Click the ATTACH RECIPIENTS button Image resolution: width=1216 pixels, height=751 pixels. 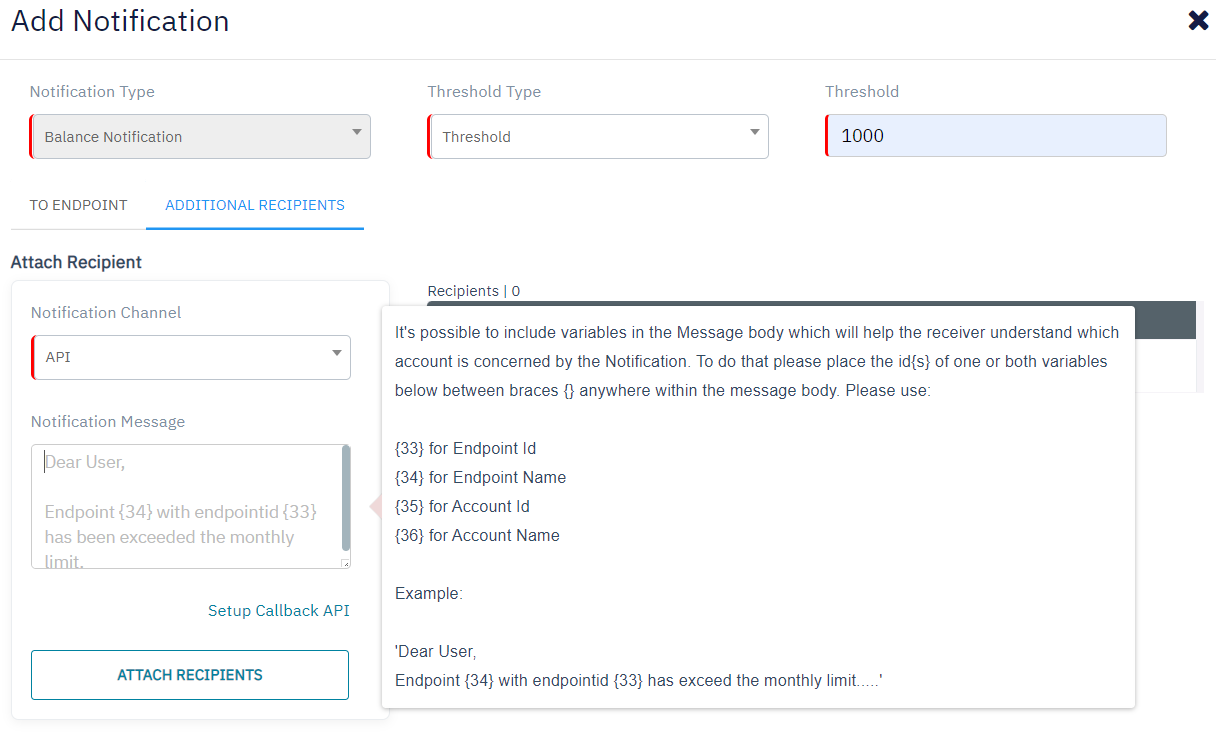tap(189, 675)
